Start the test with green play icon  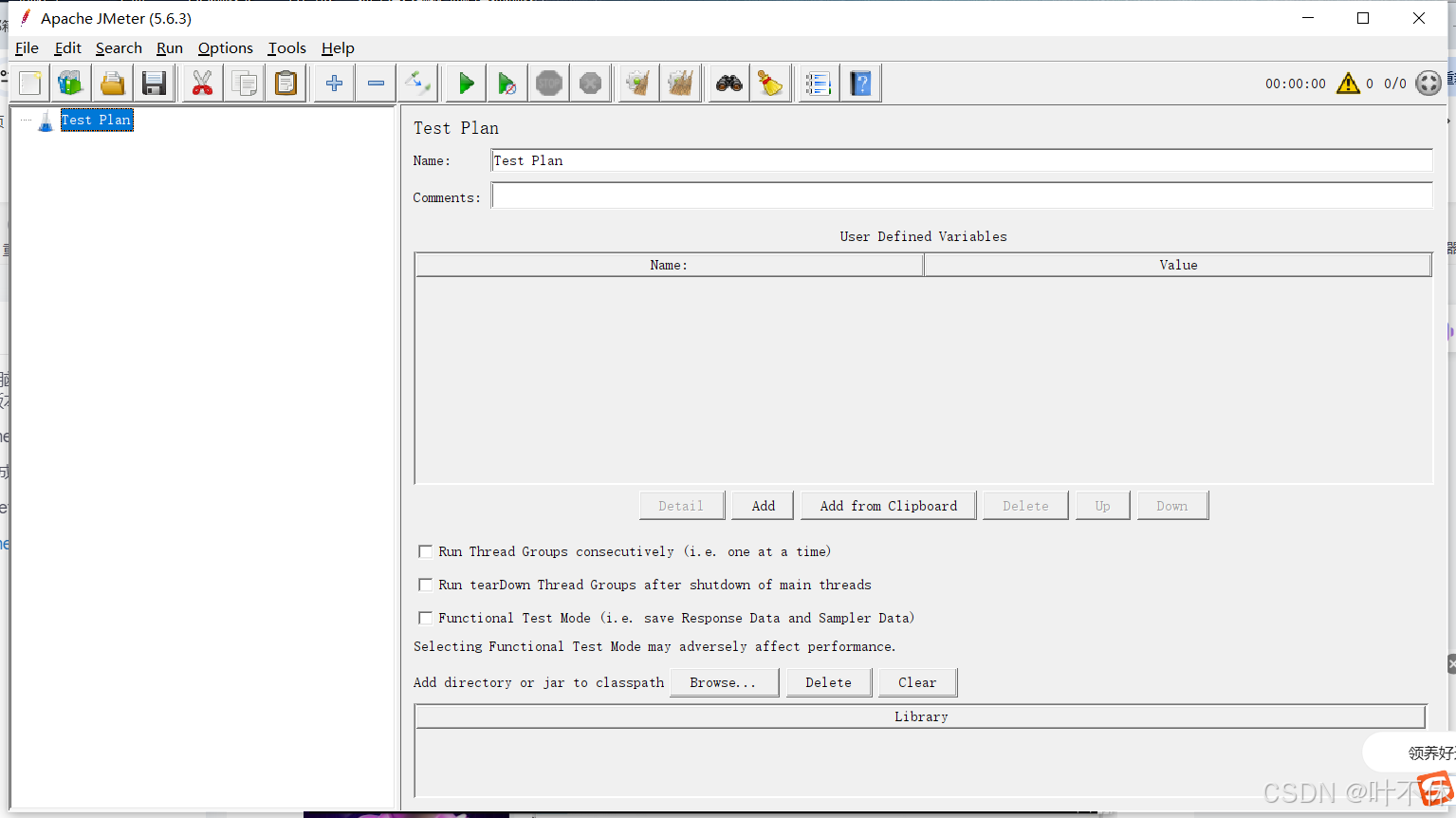click(x=466, y=84)
